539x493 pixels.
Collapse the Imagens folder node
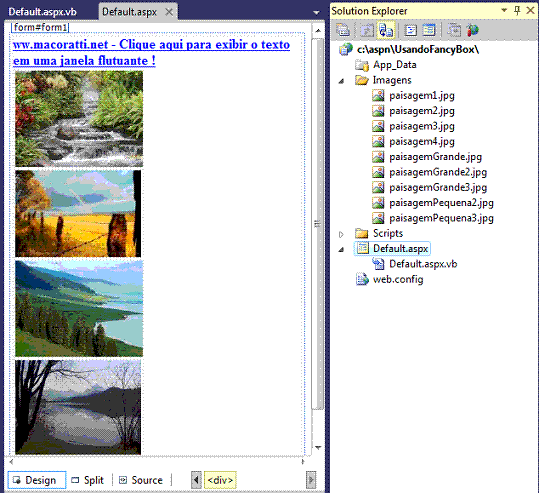pos(341,81)
